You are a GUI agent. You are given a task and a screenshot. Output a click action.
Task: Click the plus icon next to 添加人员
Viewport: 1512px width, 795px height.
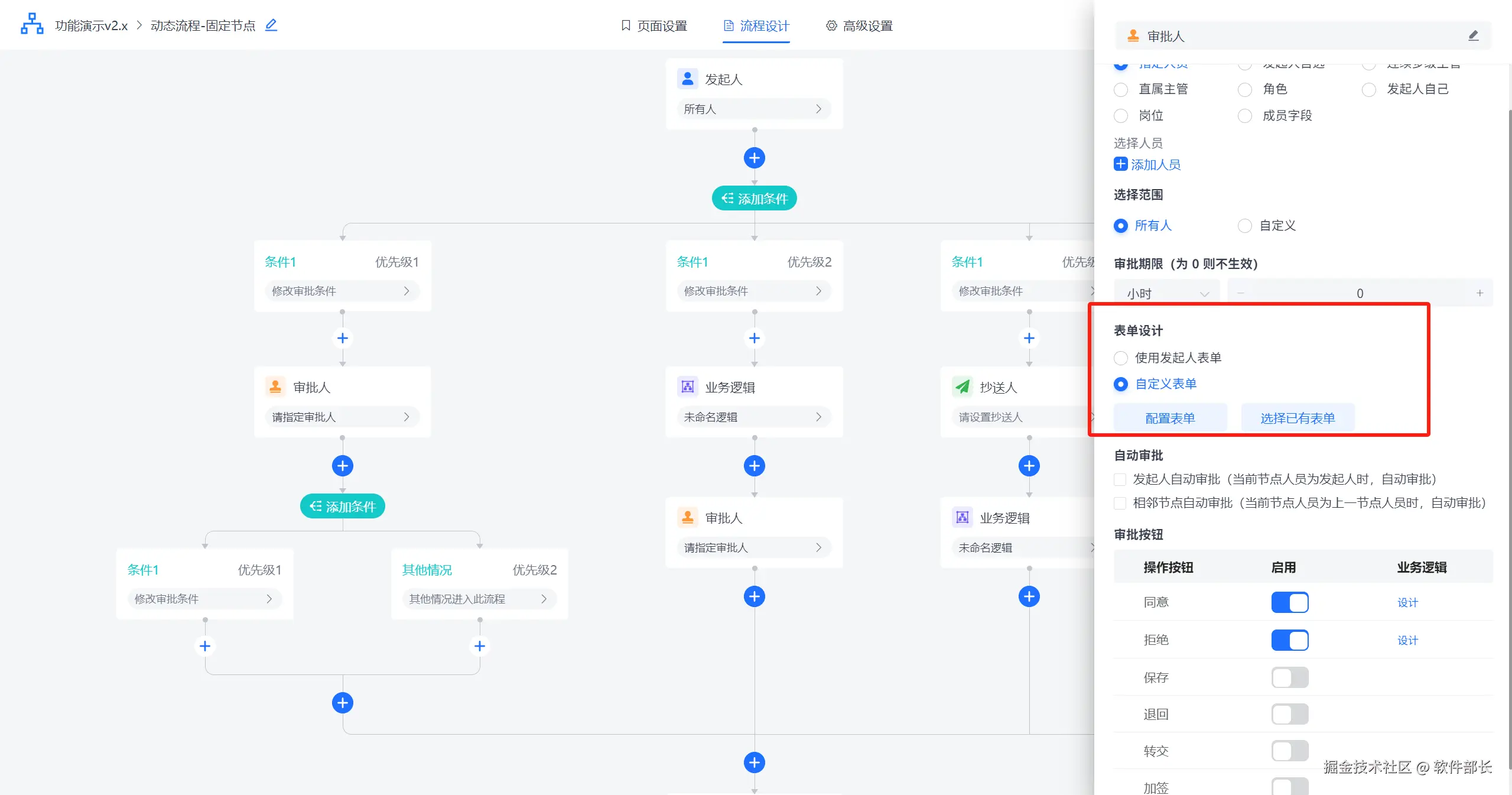point(1120,164)
